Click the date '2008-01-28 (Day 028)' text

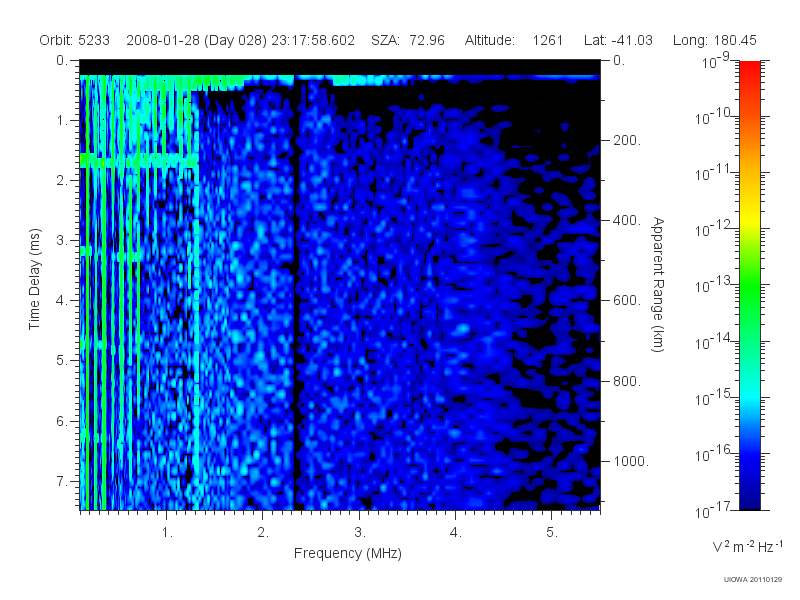point(196,40)
